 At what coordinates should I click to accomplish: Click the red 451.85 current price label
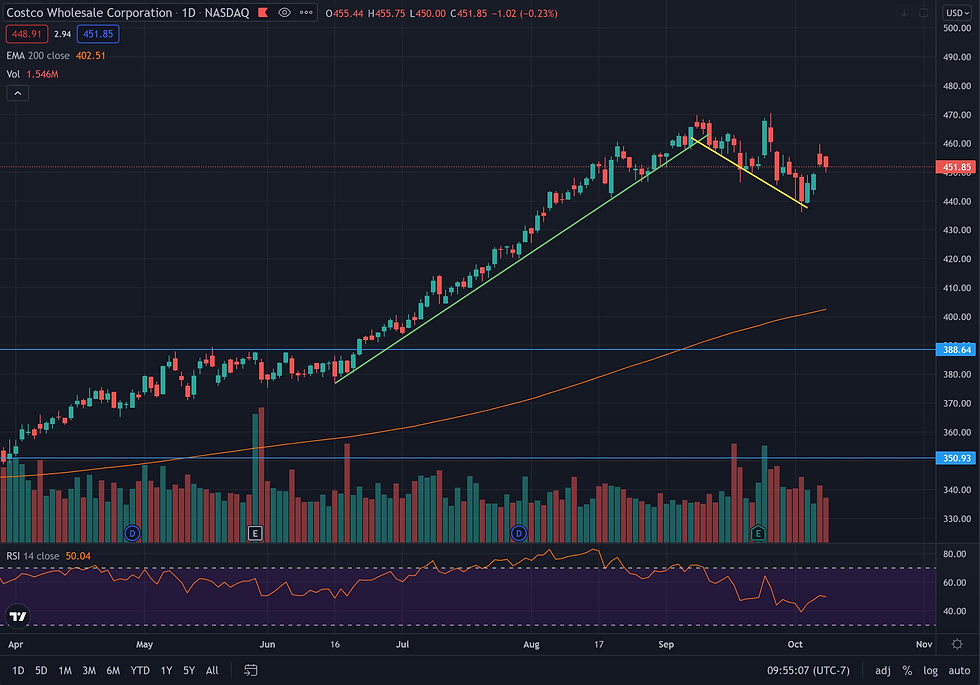pos(956,167)
